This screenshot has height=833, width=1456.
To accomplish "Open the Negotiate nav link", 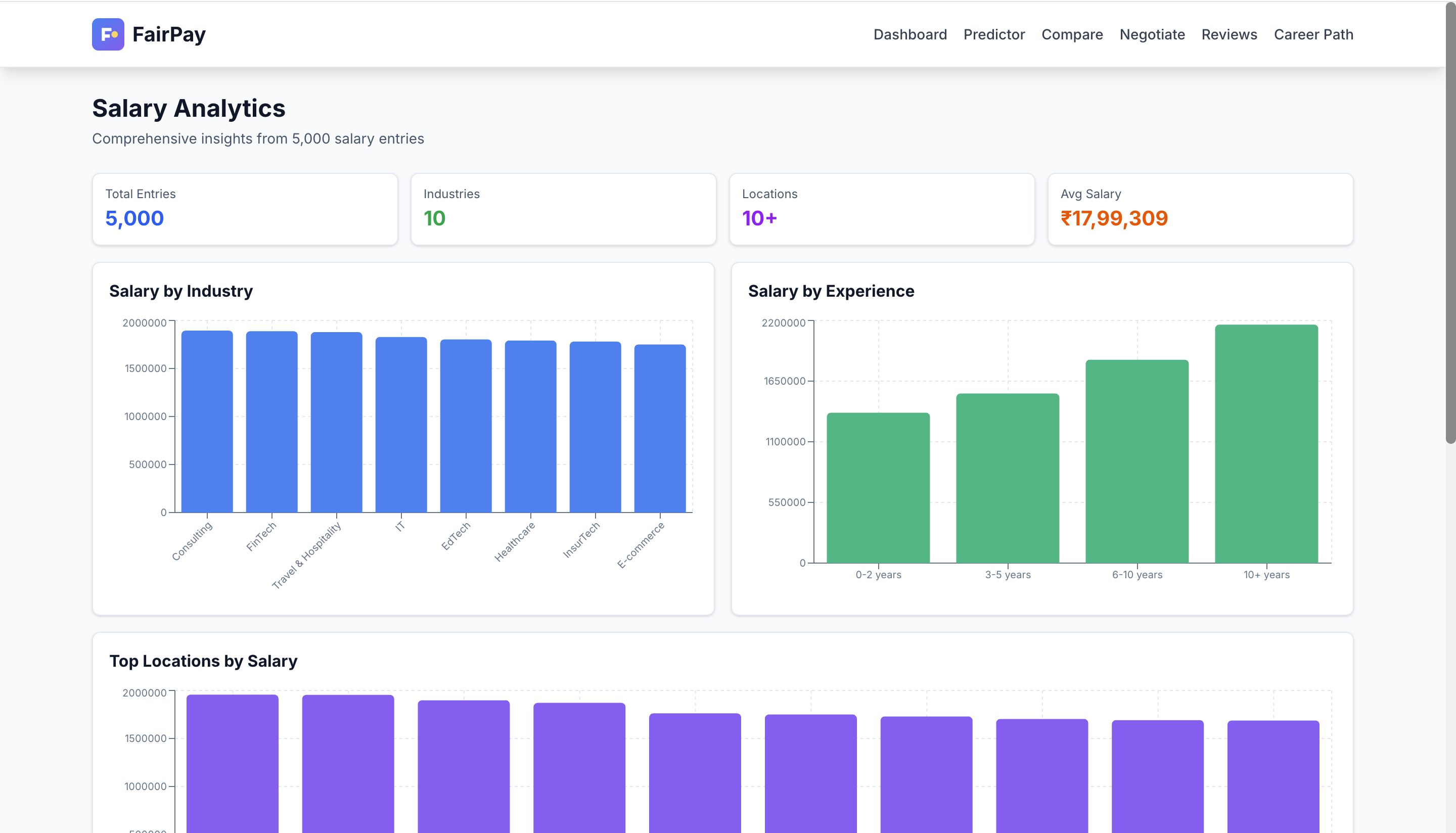I will pyautogui.click(x=1152, y=34).
